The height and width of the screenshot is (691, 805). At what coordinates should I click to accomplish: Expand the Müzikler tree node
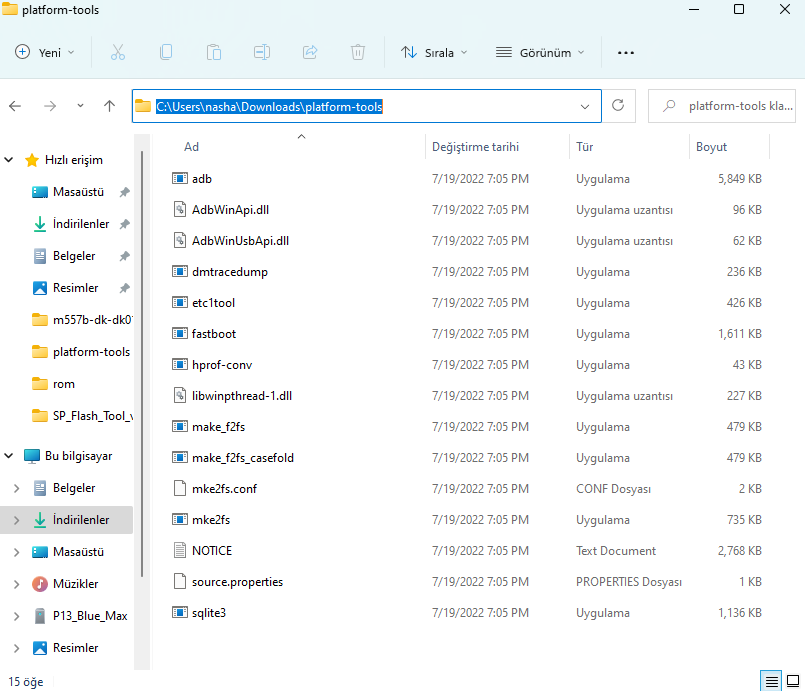pyautogui.click(x=16, y=584)
